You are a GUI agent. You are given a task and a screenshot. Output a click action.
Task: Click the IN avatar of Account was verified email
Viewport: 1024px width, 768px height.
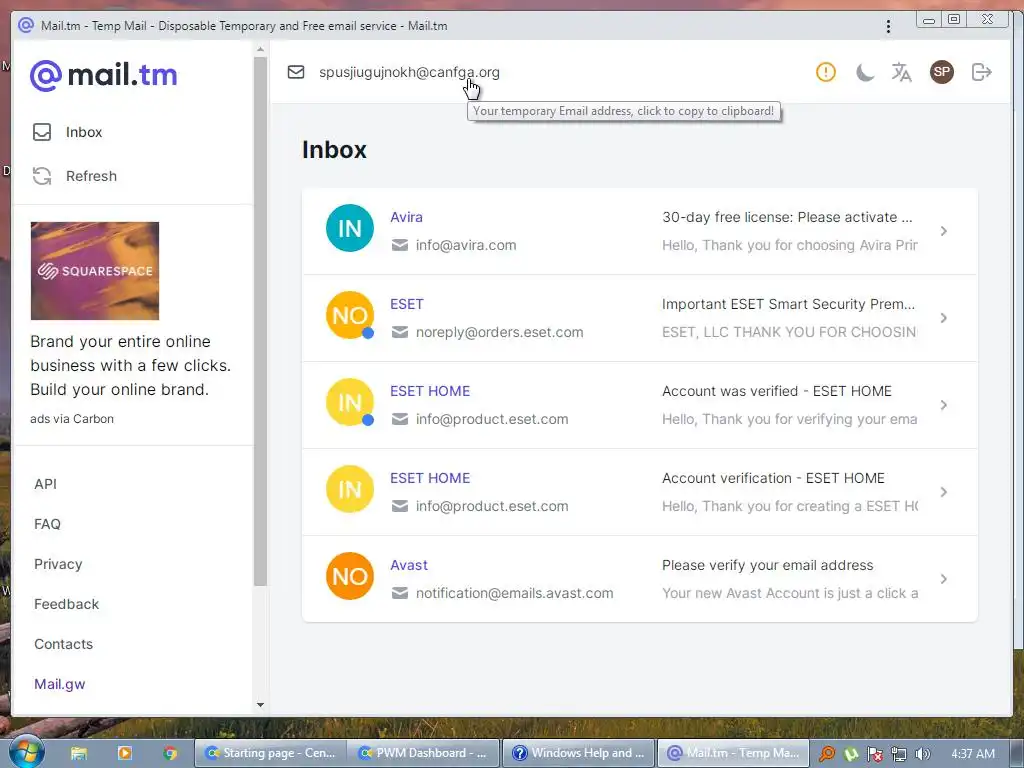point(350,402)
